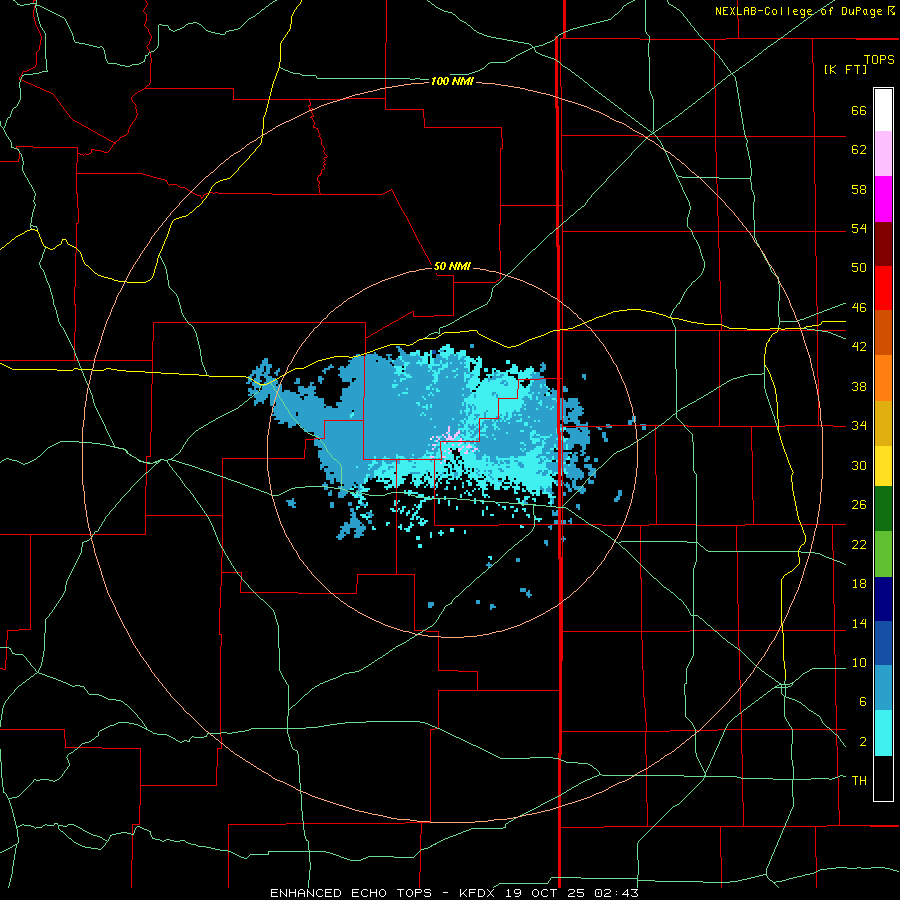Click the dark green 26 kft legend swatch
Viewport: 900px width, 900px height.
(x=883, y=509)
